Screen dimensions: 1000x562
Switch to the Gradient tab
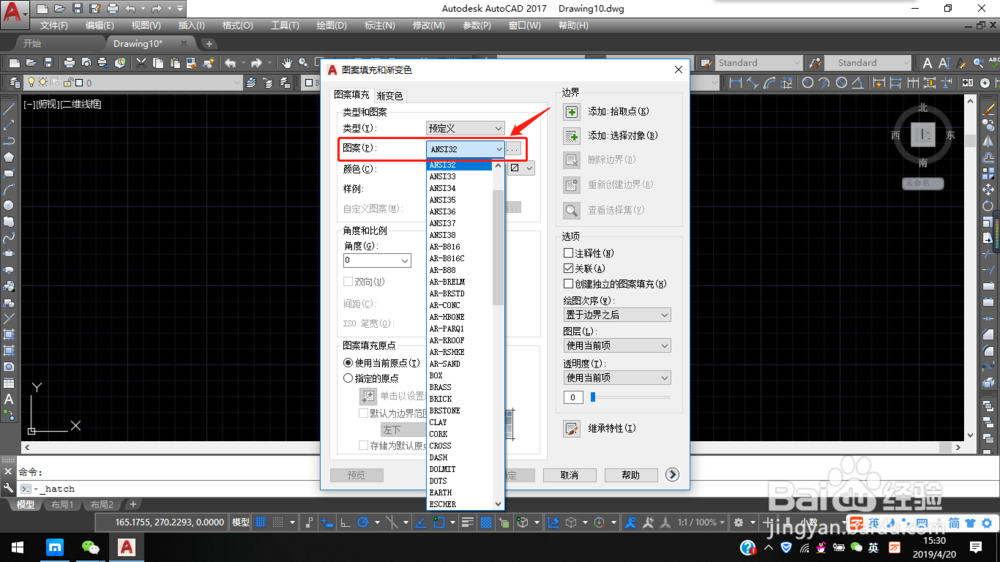click(390, 96)
